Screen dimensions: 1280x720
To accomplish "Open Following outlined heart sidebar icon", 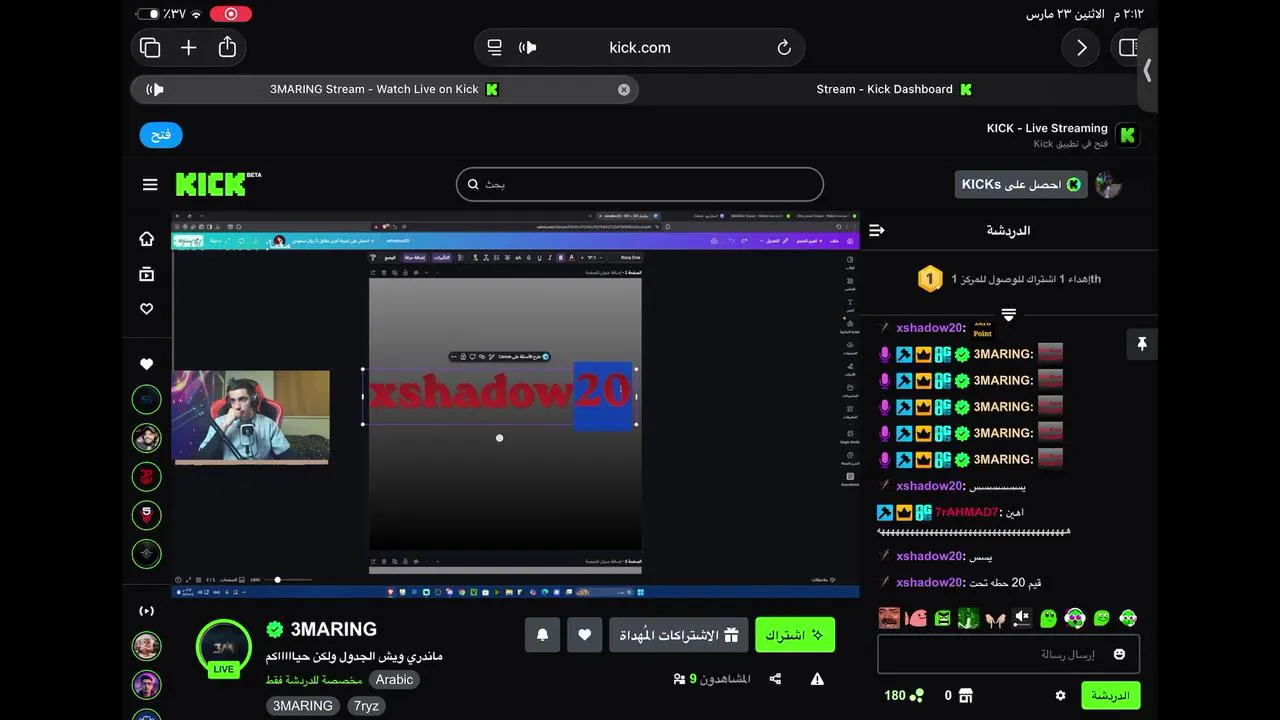I will [x=147, y=309].
